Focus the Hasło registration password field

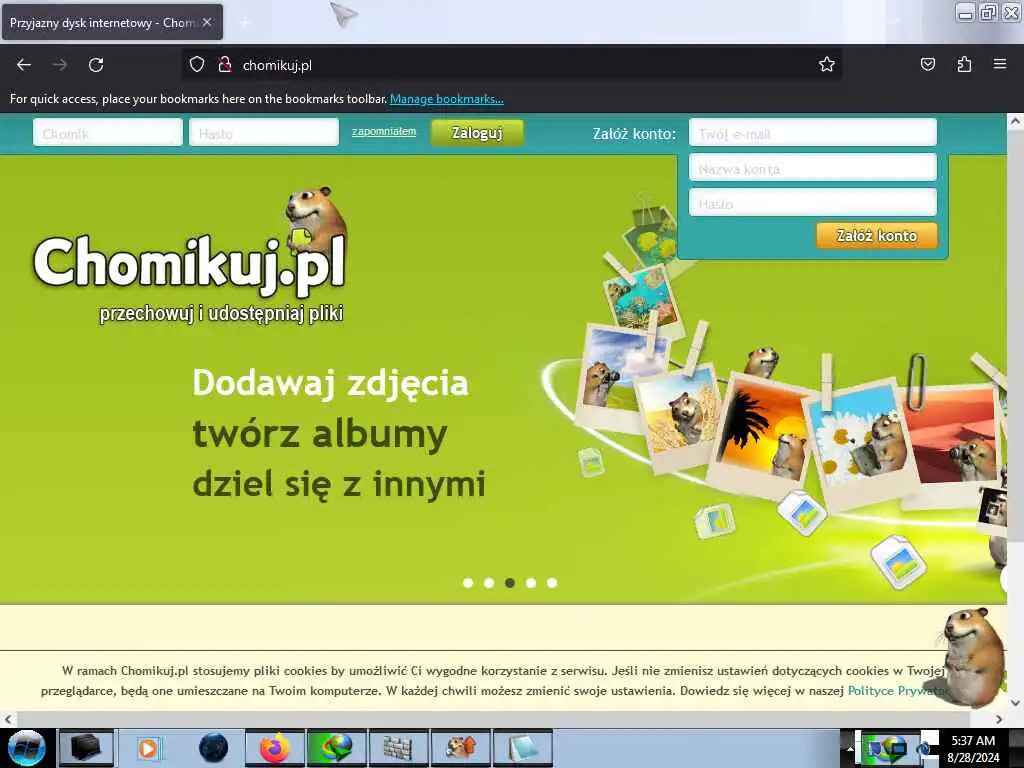click(x=813, y=203)
